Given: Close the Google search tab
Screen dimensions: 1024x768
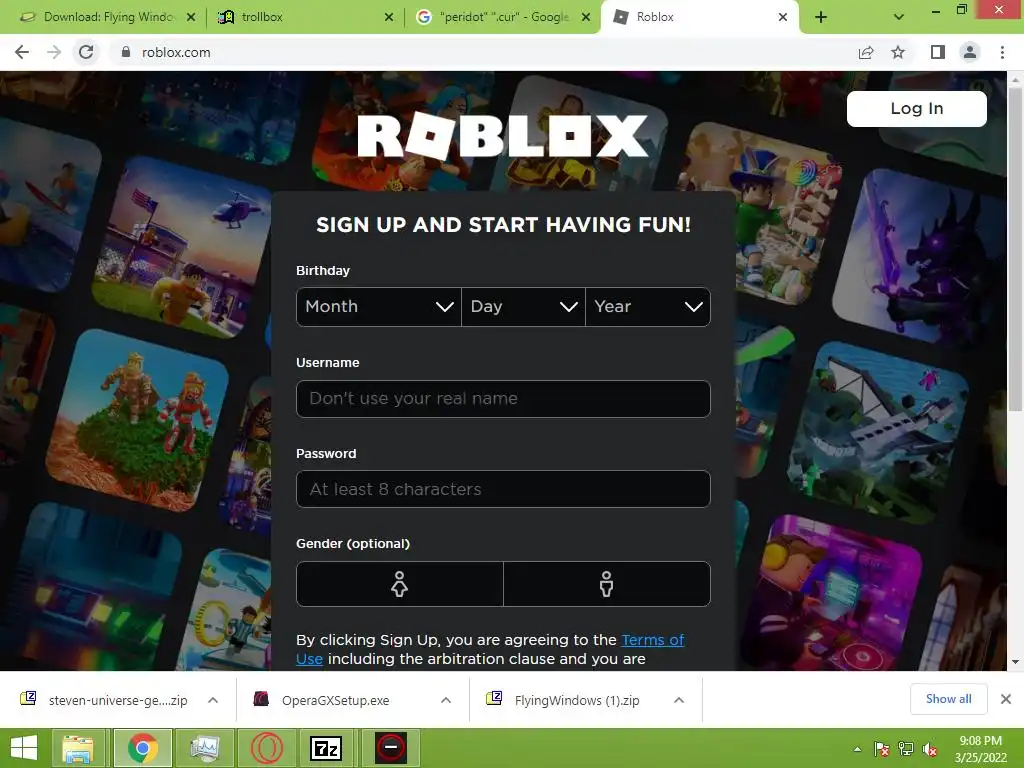Looking at the screenshot, I should 586,18.
